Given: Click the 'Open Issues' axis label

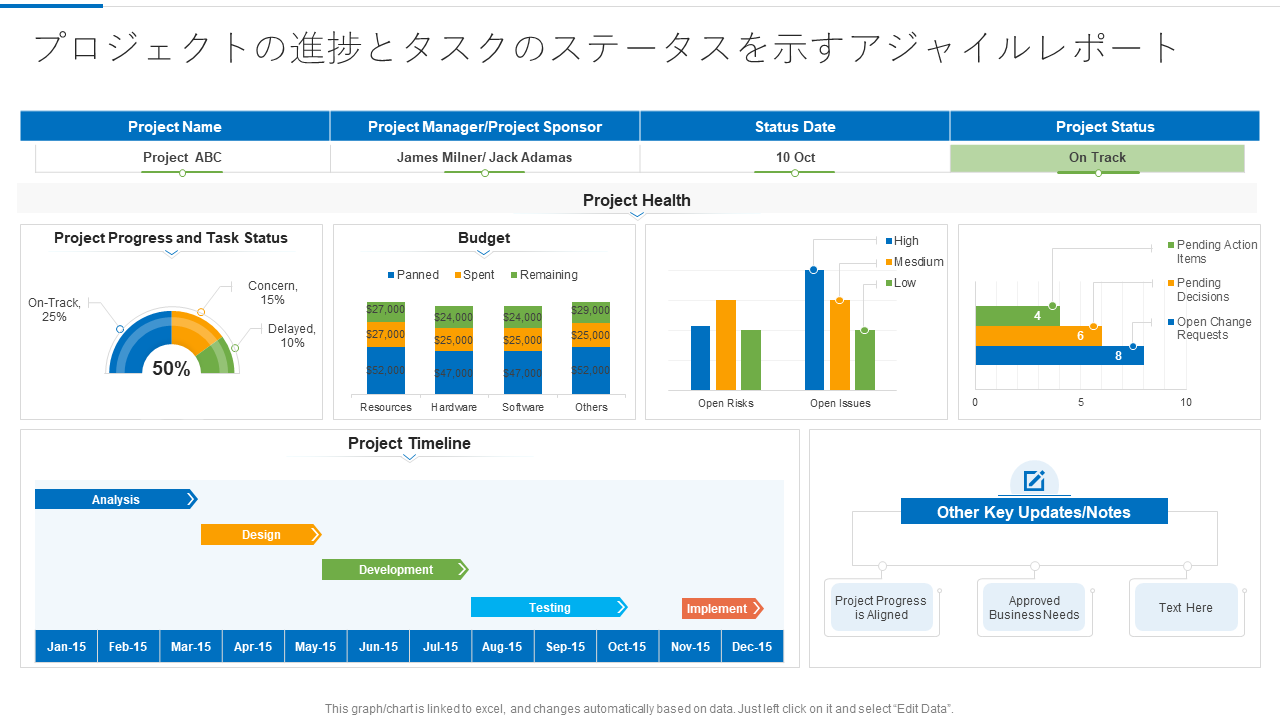Looking at the screenshot, I should click(840, 403).
